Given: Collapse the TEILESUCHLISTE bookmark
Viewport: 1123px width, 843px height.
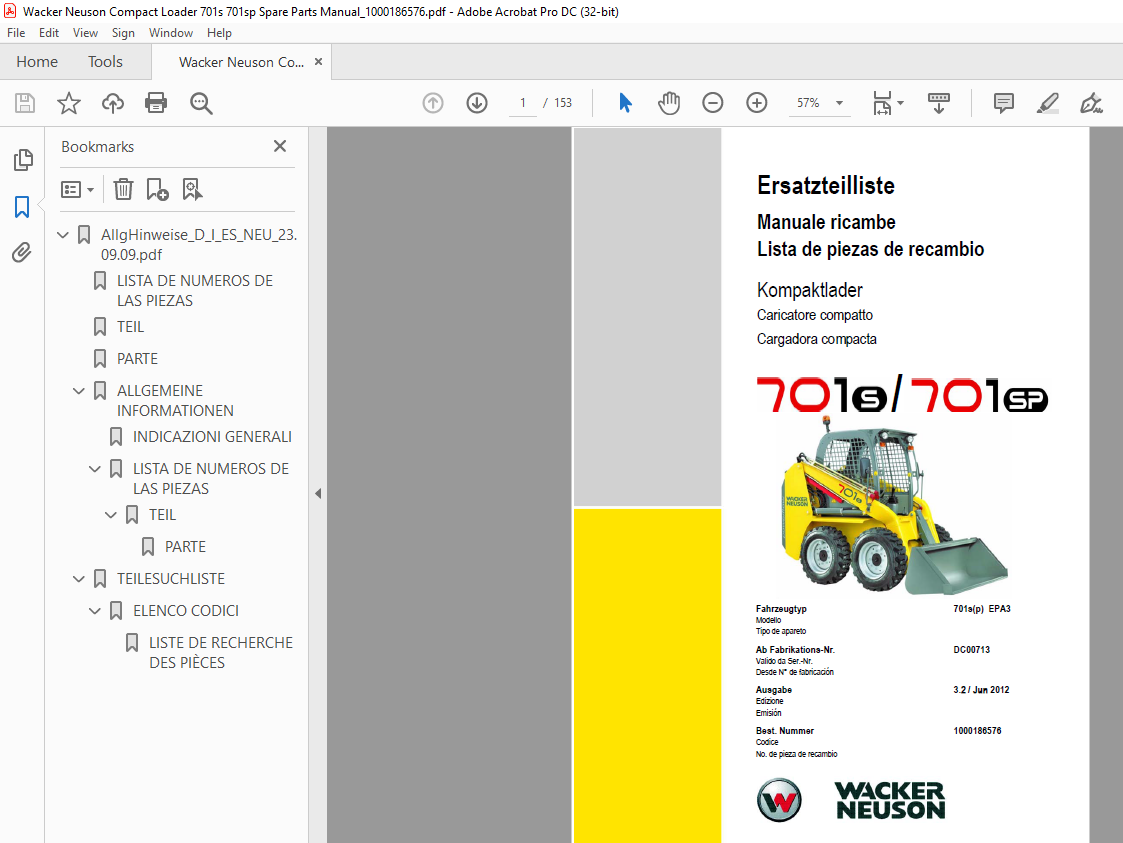Looking at the screenshot, I should click(79, 578).
